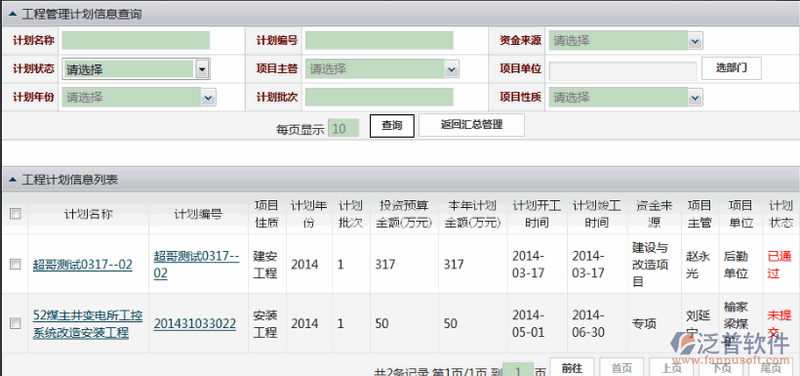Open the 52煤主井变电所工控系统改造安装工程 link
Screen dimensions: 800x376
(x=88, y=324)
